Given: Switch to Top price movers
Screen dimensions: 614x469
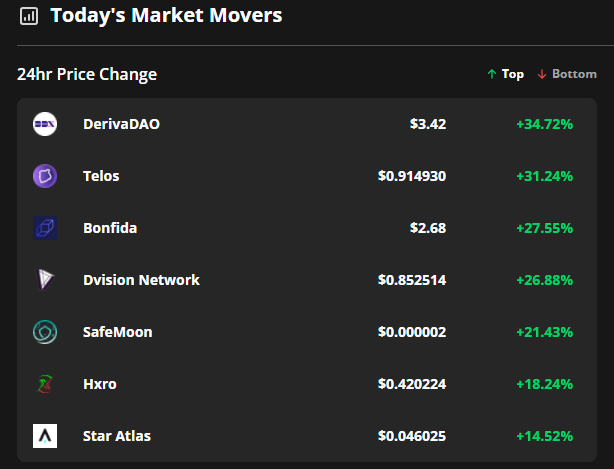Looking at the screenshot, I should tap(505, 74).
